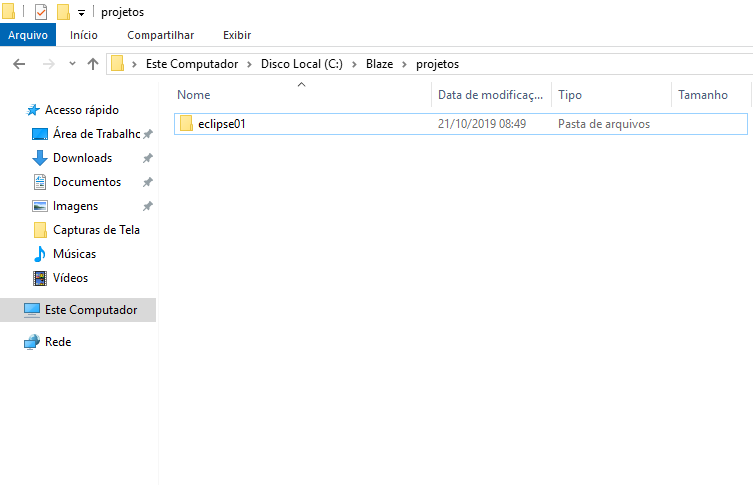Screen dimensions: 753x485
Task: Select the eclipse01 folder name
Action: (x=222, y=124)
